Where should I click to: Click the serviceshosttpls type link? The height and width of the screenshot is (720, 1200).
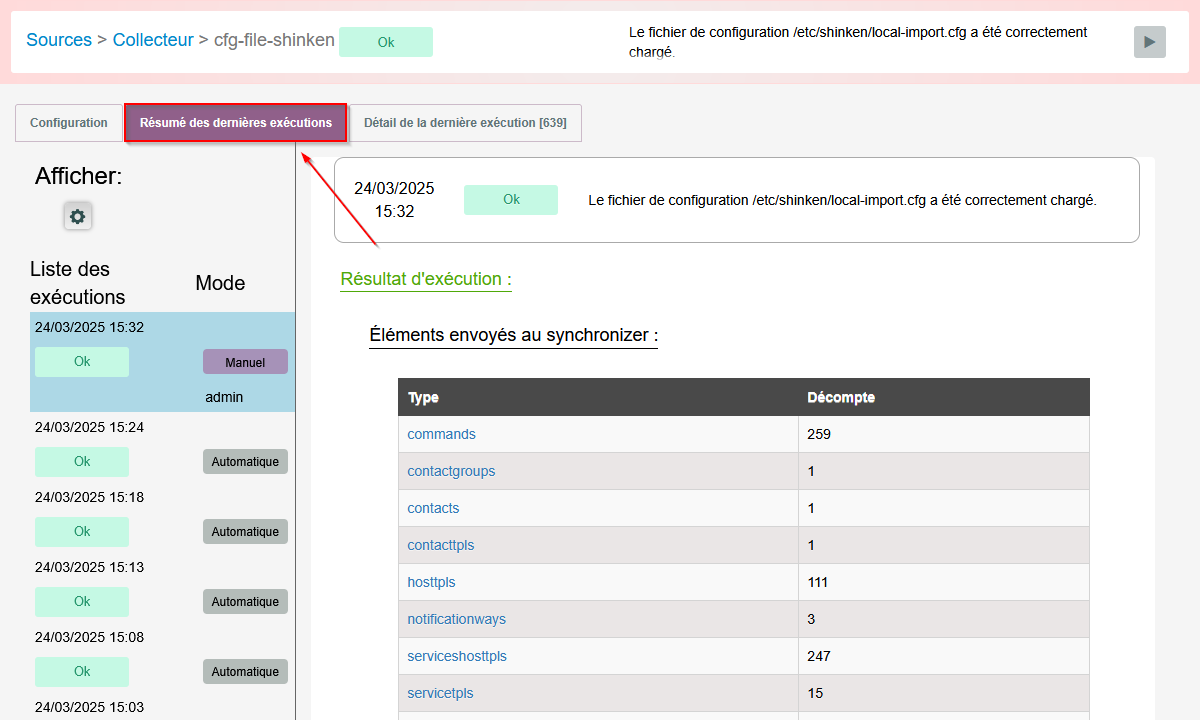coord(457,656)
